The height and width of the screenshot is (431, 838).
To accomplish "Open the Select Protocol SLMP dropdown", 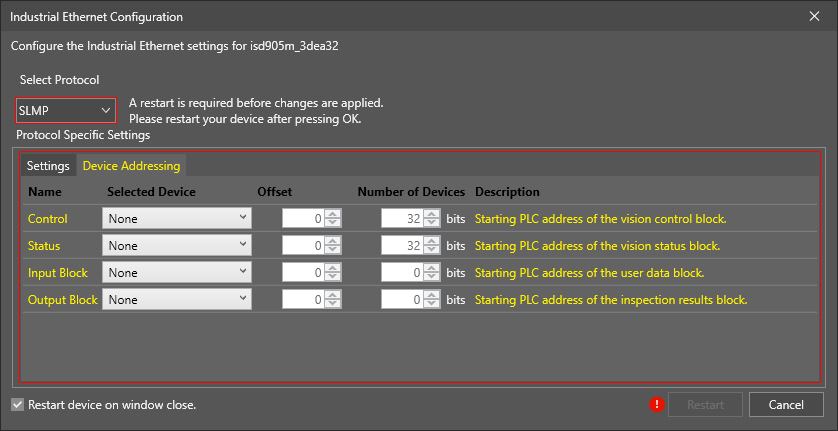I will 66,110.
